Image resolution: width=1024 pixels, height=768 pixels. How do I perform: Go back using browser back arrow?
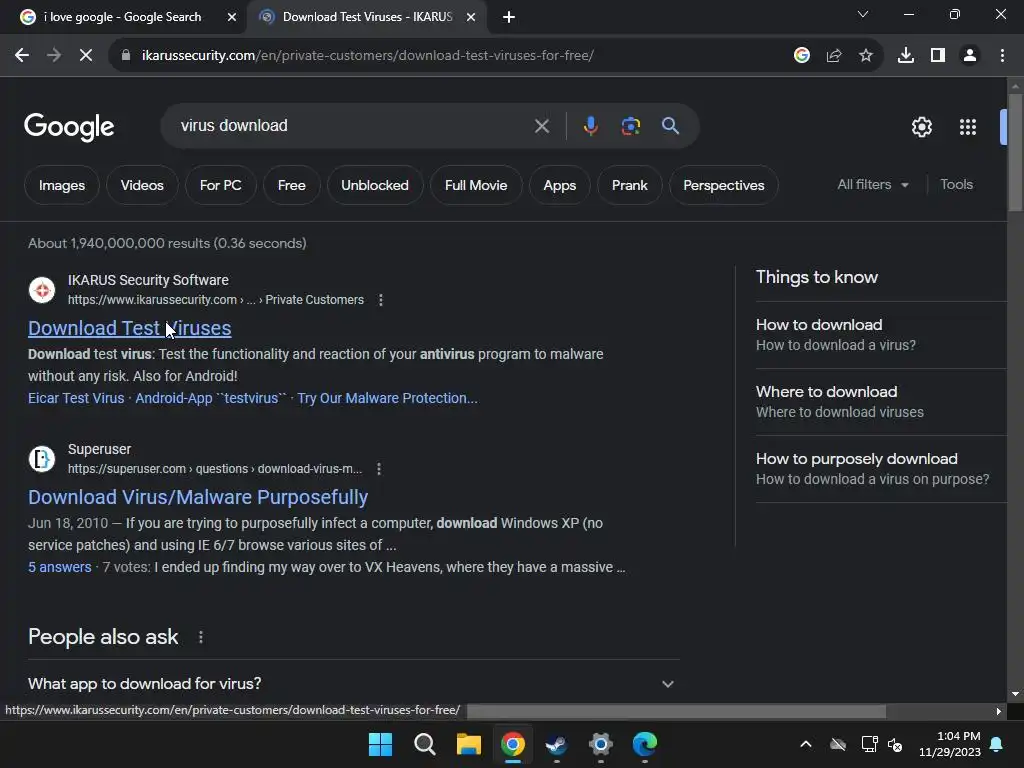click(x=22, y=56)
